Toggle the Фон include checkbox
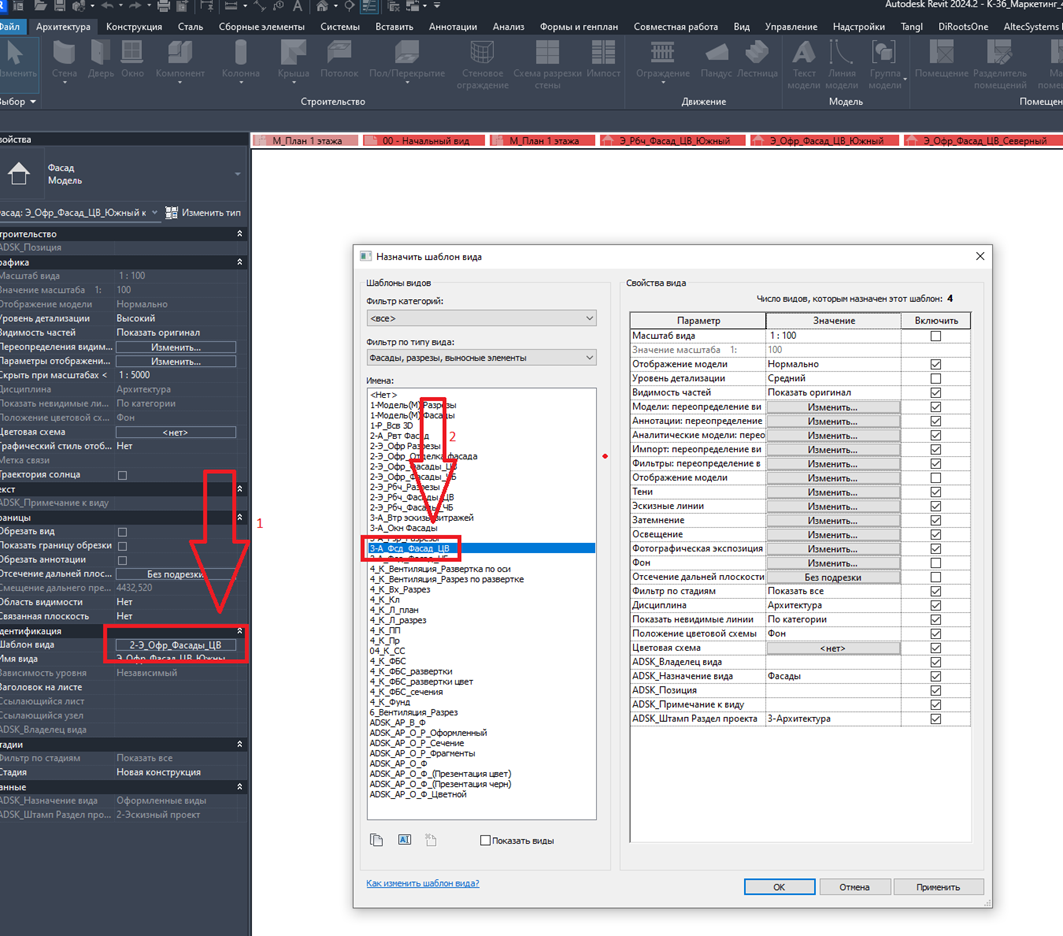Image resolution: width=1063 pixels, height=936 pixels. (x=936, y=563)
